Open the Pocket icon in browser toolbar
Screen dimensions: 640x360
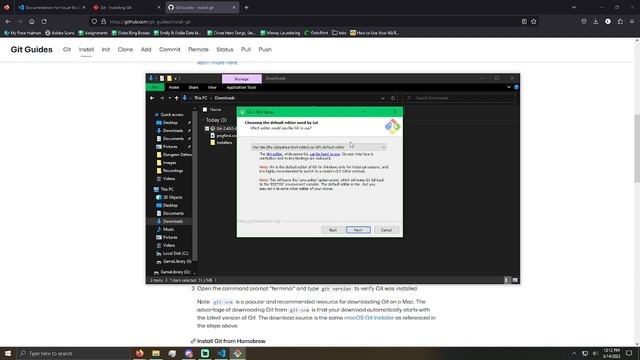(584, 21)
